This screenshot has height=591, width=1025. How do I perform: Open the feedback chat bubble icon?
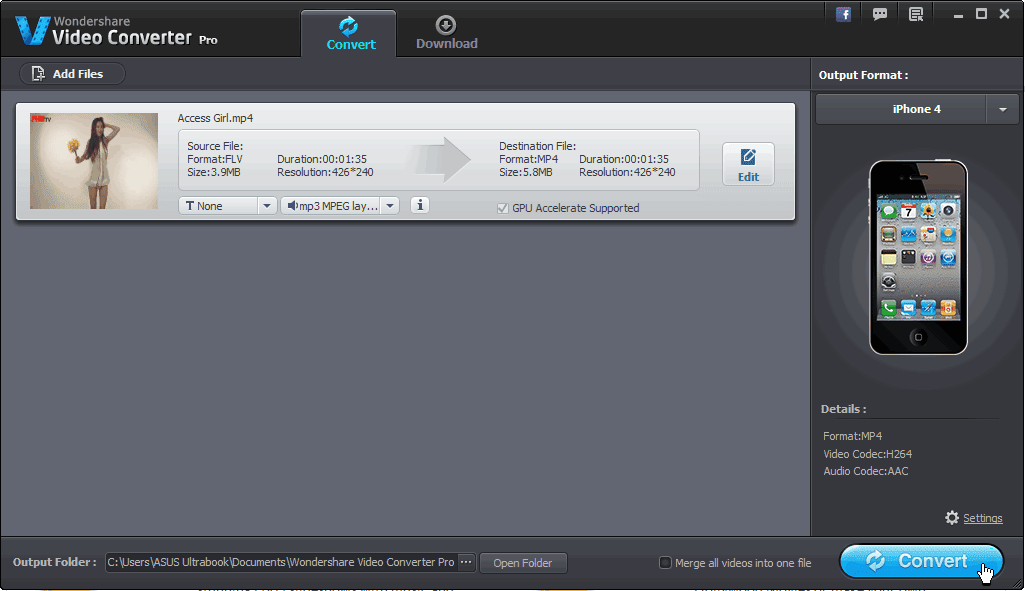point(880,14)
